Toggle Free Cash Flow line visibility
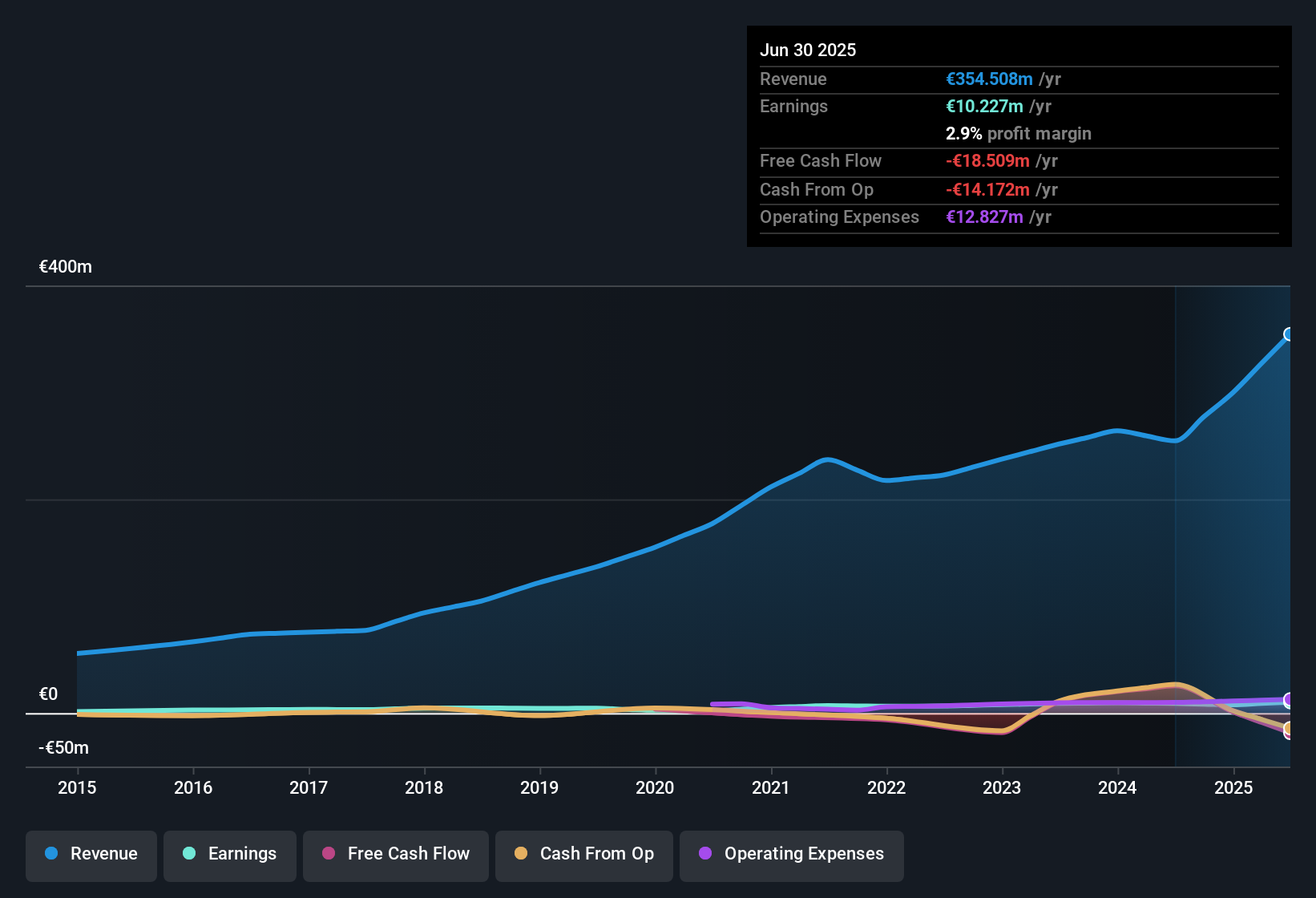This screenshot has width=1316, height=898. pos(395,855)
